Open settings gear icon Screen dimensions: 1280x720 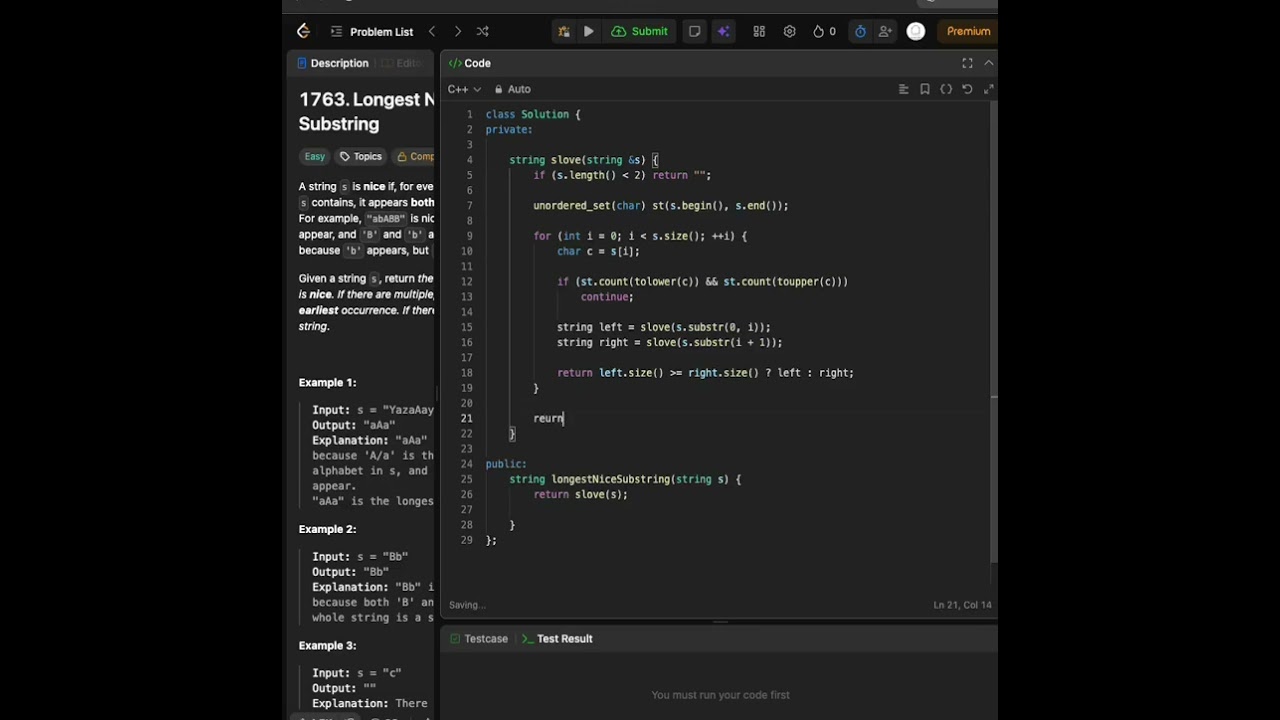tap(790, 31)
